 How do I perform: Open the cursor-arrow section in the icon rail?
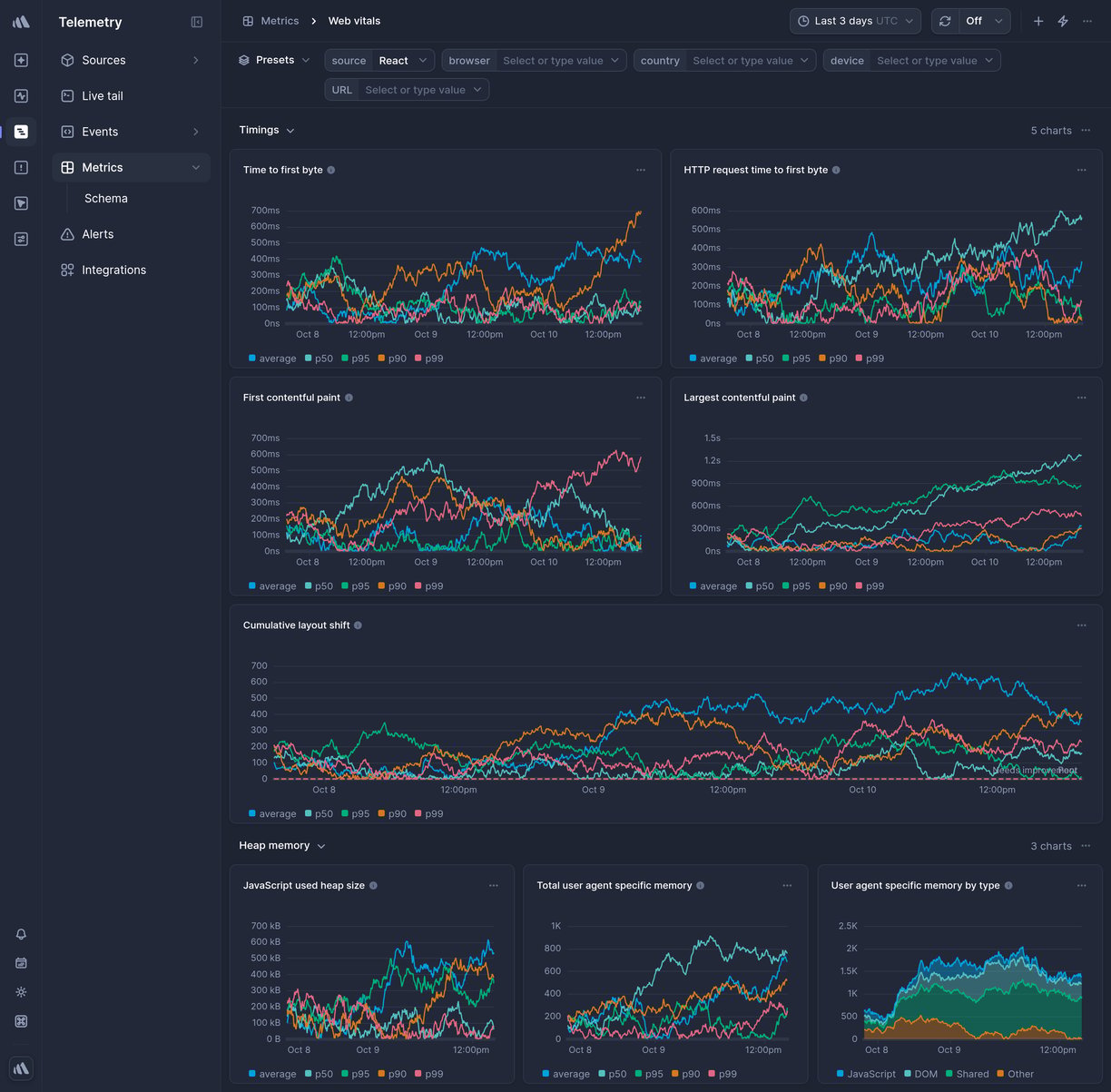click(21, 203)
